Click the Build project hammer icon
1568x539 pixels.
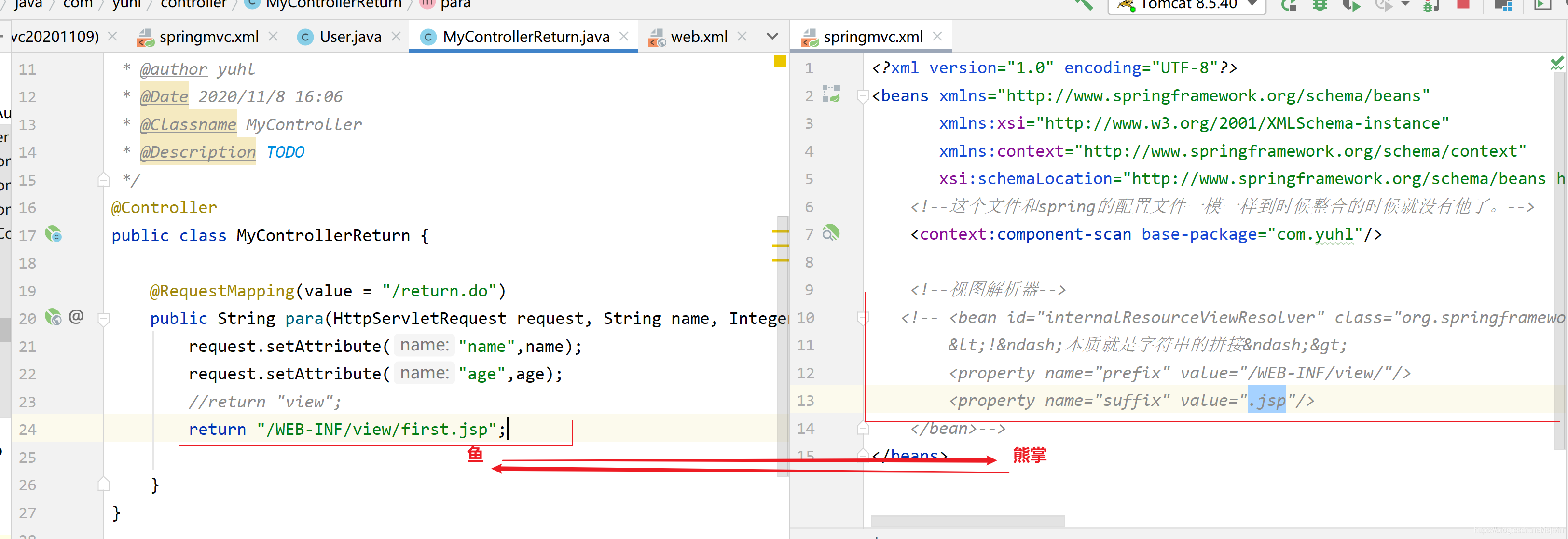pos(1084,5)
